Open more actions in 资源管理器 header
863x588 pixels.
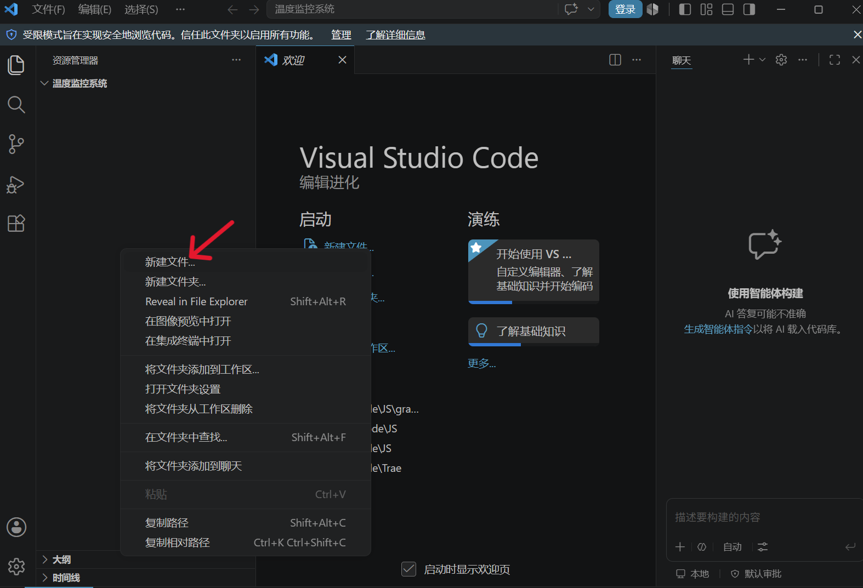pos(236,59)
